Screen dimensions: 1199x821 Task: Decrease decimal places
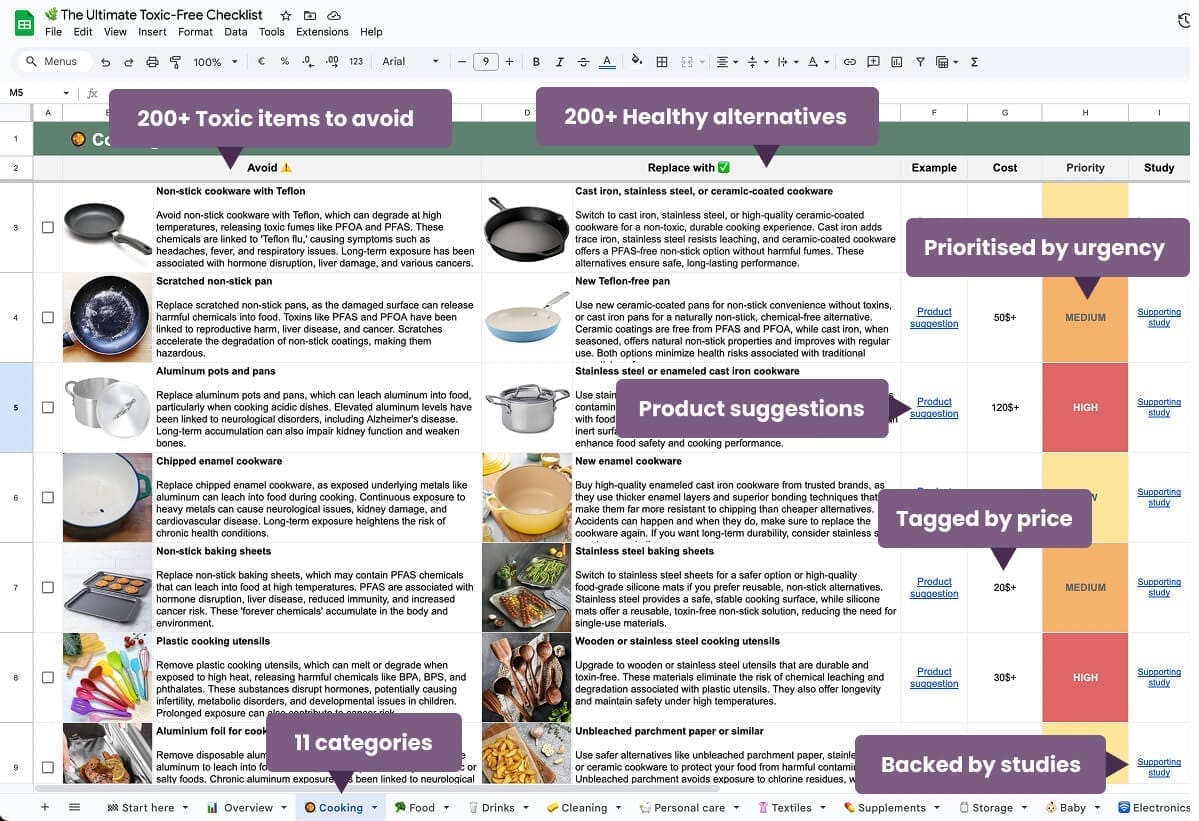(307, 61)
